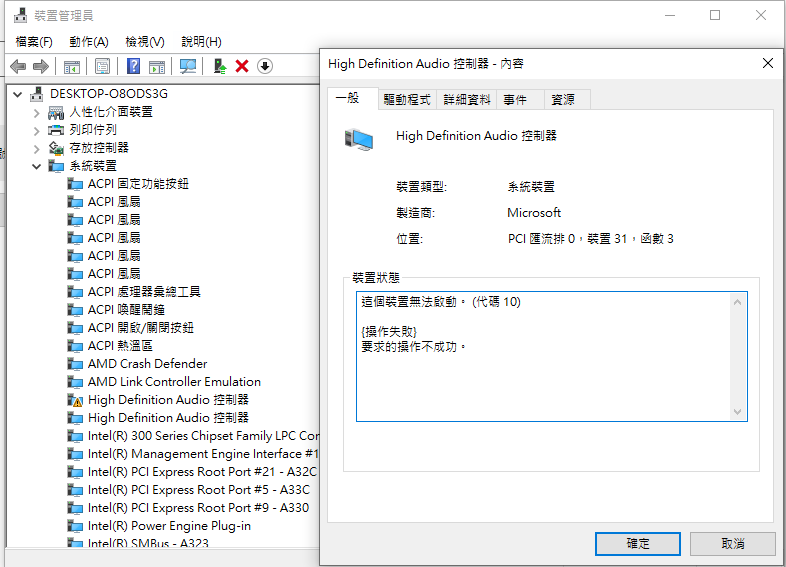Select Intel(R) PCI Express Root Port #21
This screenshot has width=786, height=567.
(x=202, y=472)
